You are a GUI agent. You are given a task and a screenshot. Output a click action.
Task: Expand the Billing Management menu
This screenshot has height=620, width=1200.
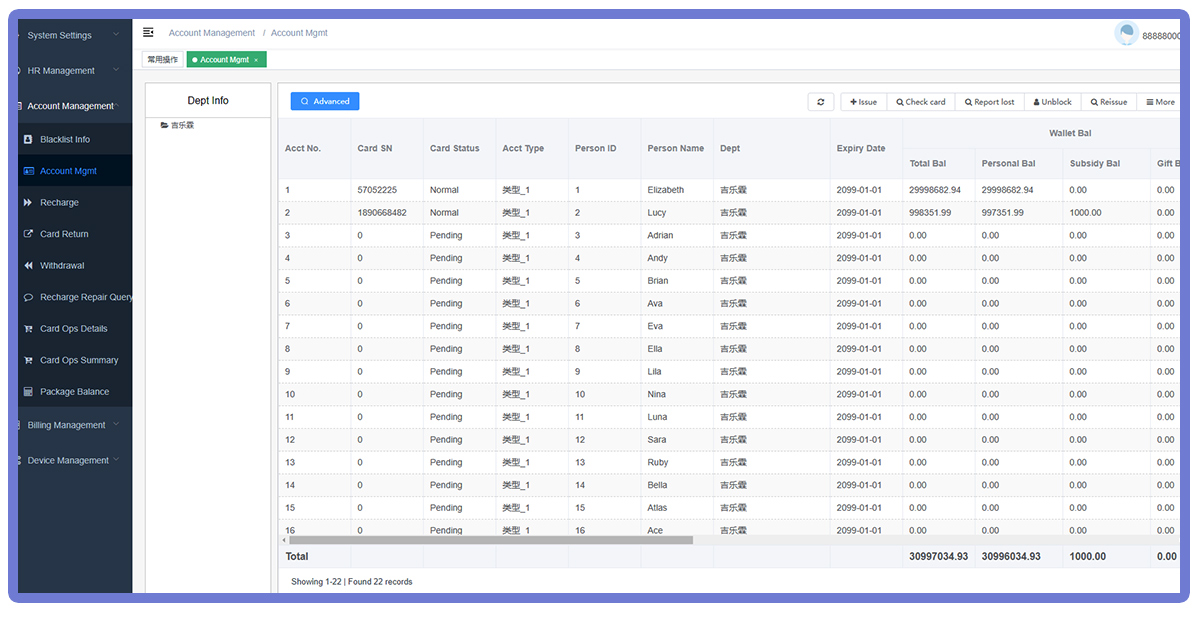click(69, 425)
